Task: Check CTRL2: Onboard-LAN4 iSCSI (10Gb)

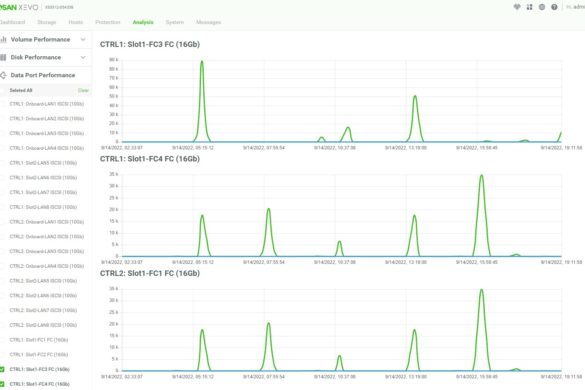Action: coord(47,266)
